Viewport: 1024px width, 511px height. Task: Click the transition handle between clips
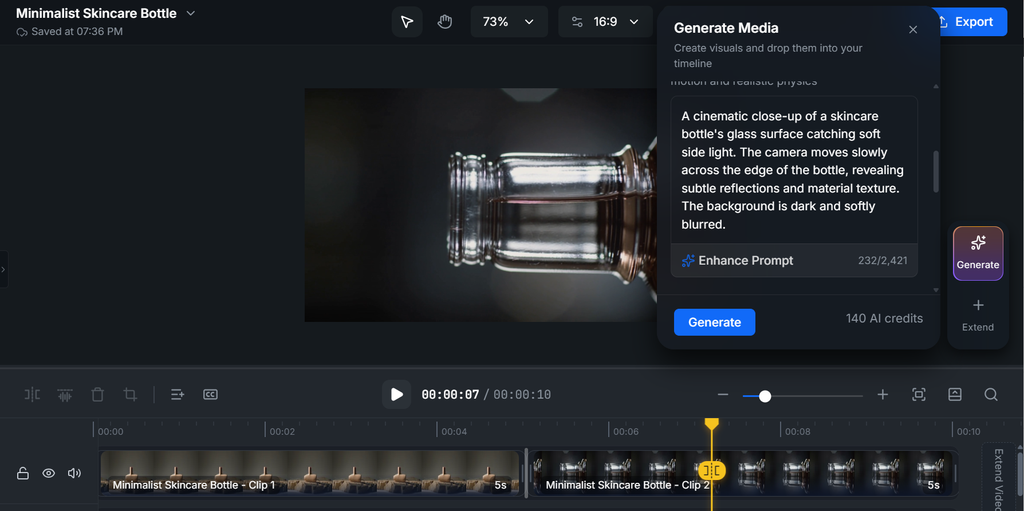pos(526,472)
